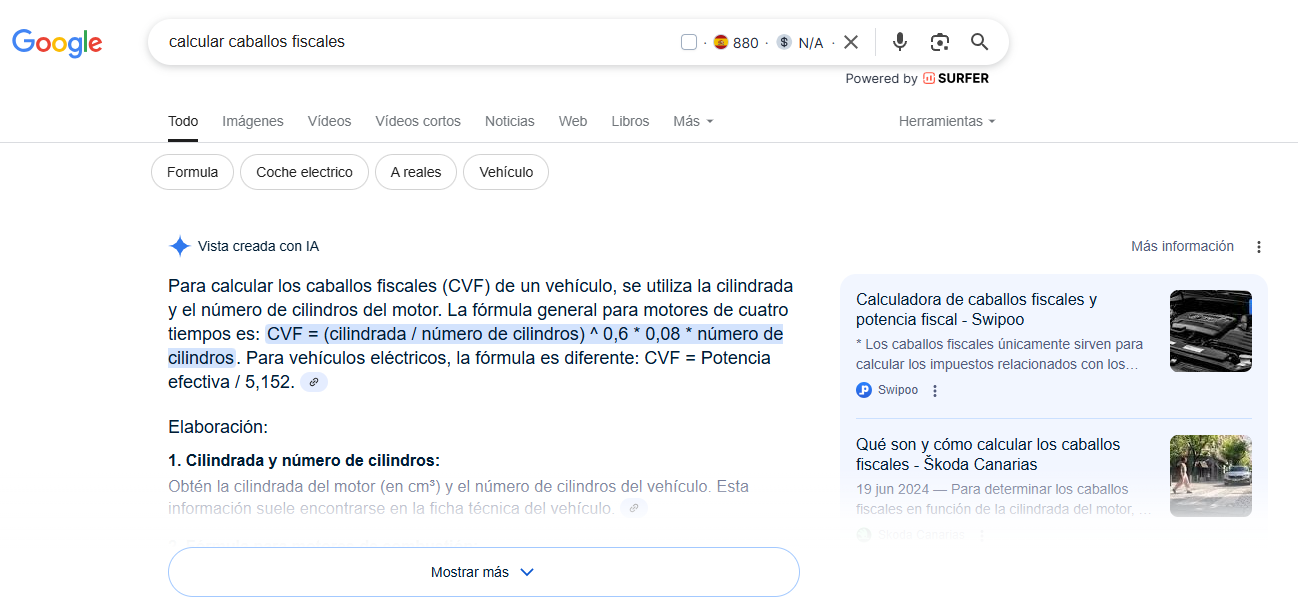Open the Vídeos cortos tab
This screenshot has height=612, width=1298.
[418, 121]
